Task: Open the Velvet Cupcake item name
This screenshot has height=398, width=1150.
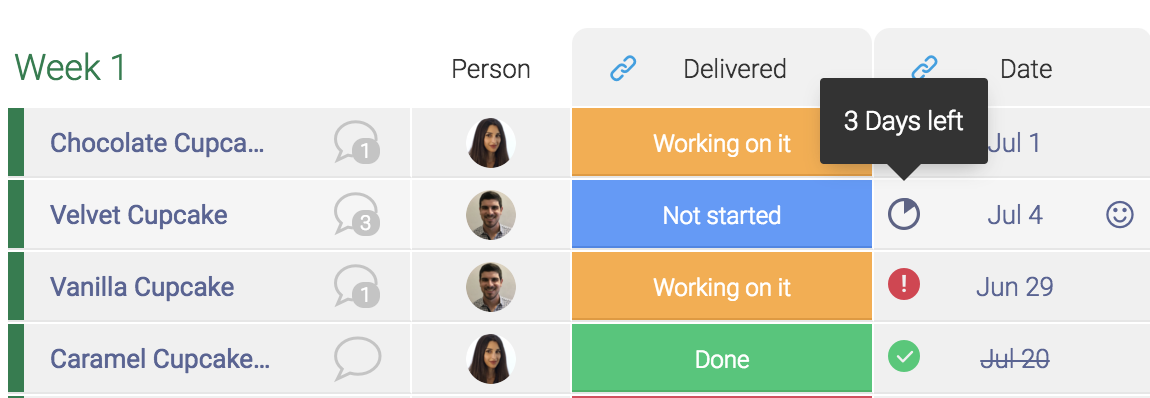Action: 139,215
